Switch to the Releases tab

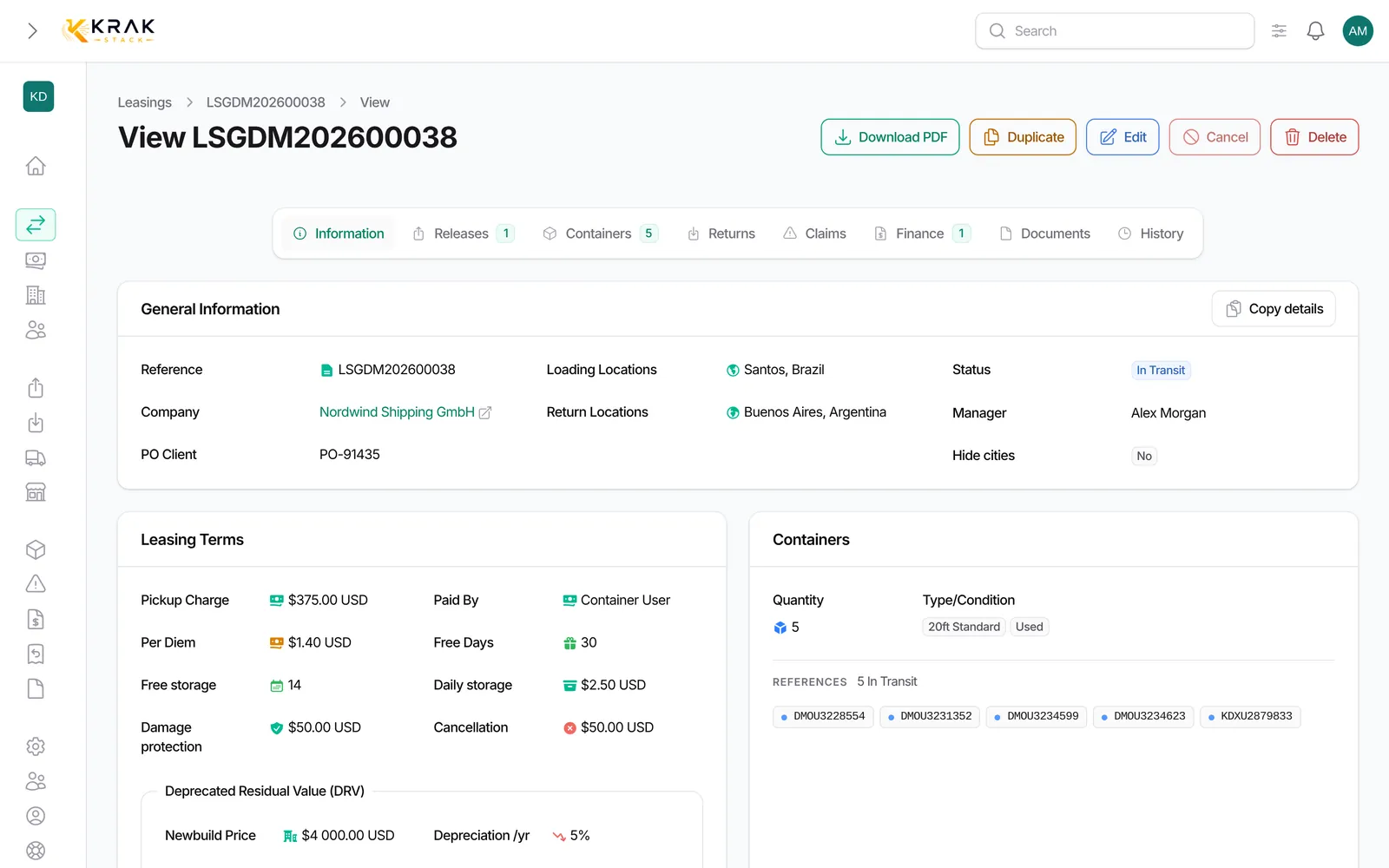pyautogui.click(x=464, y=233)
